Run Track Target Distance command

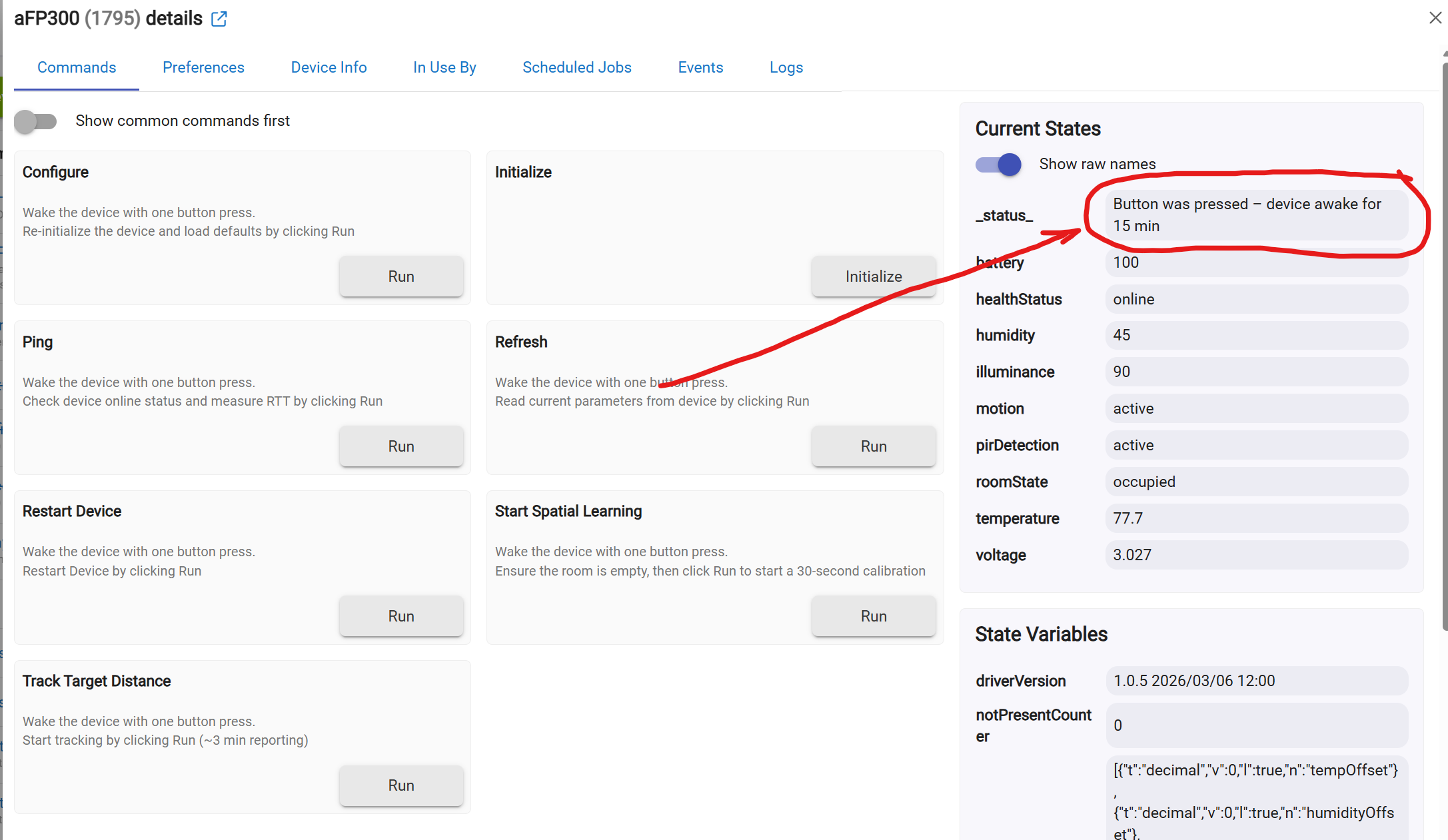tap(401, 785)
